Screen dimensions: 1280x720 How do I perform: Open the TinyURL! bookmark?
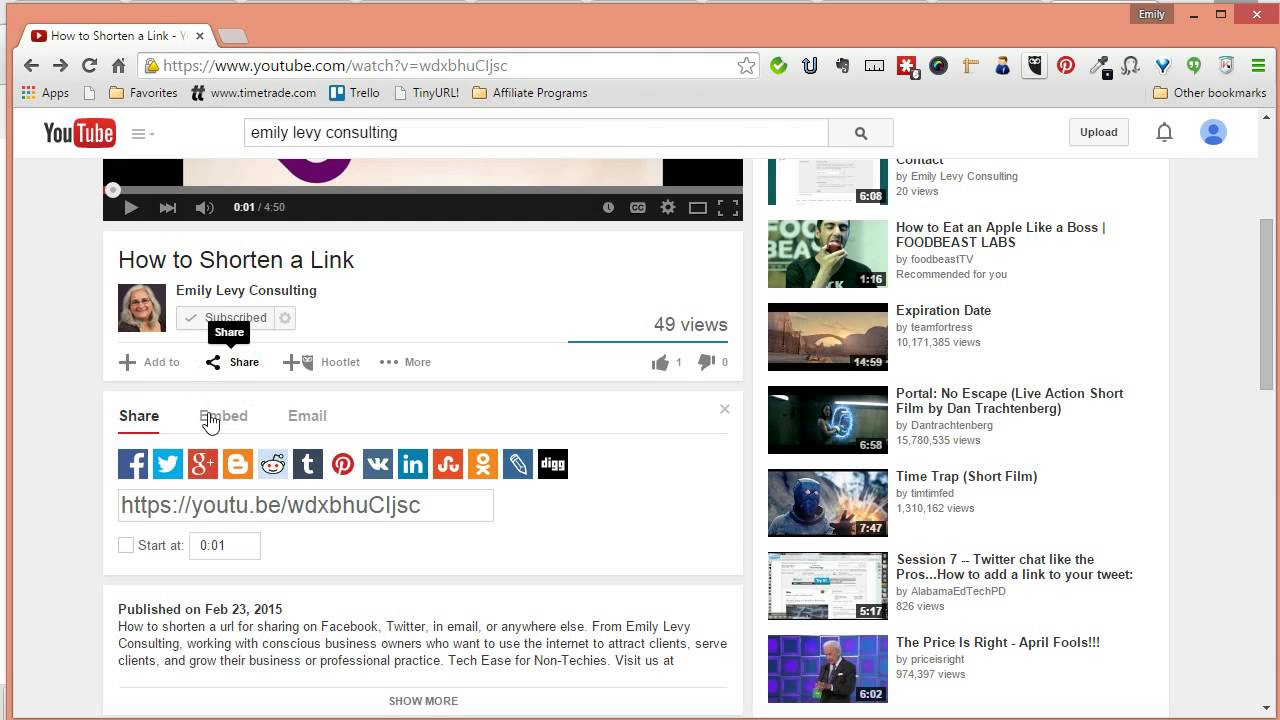pos(425,93)
